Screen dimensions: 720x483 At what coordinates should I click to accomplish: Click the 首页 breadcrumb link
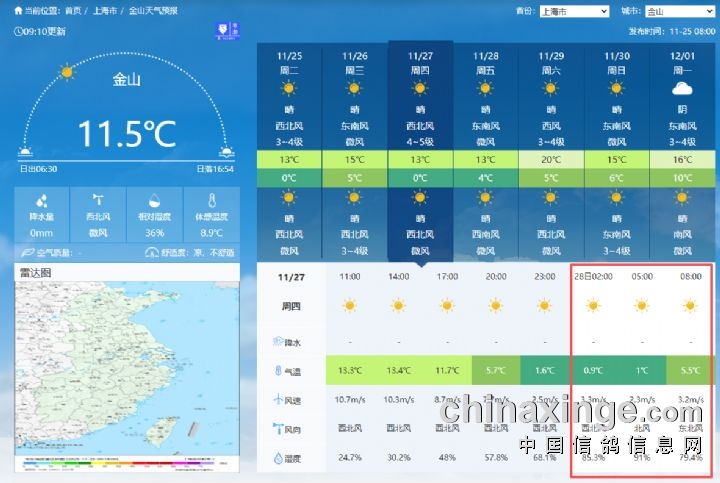[x=73, y=11]
